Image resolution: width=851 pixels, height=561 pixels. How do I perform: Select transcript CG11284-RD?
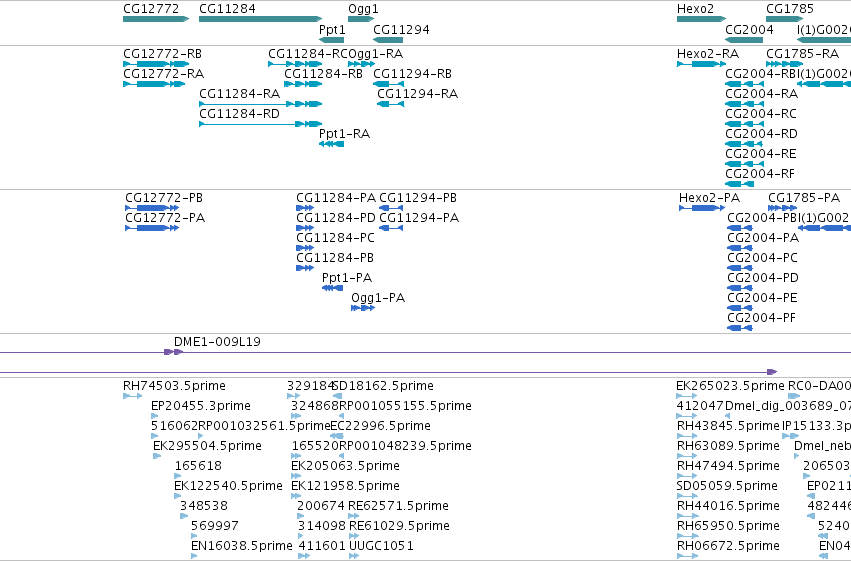(x=261, y=124)
